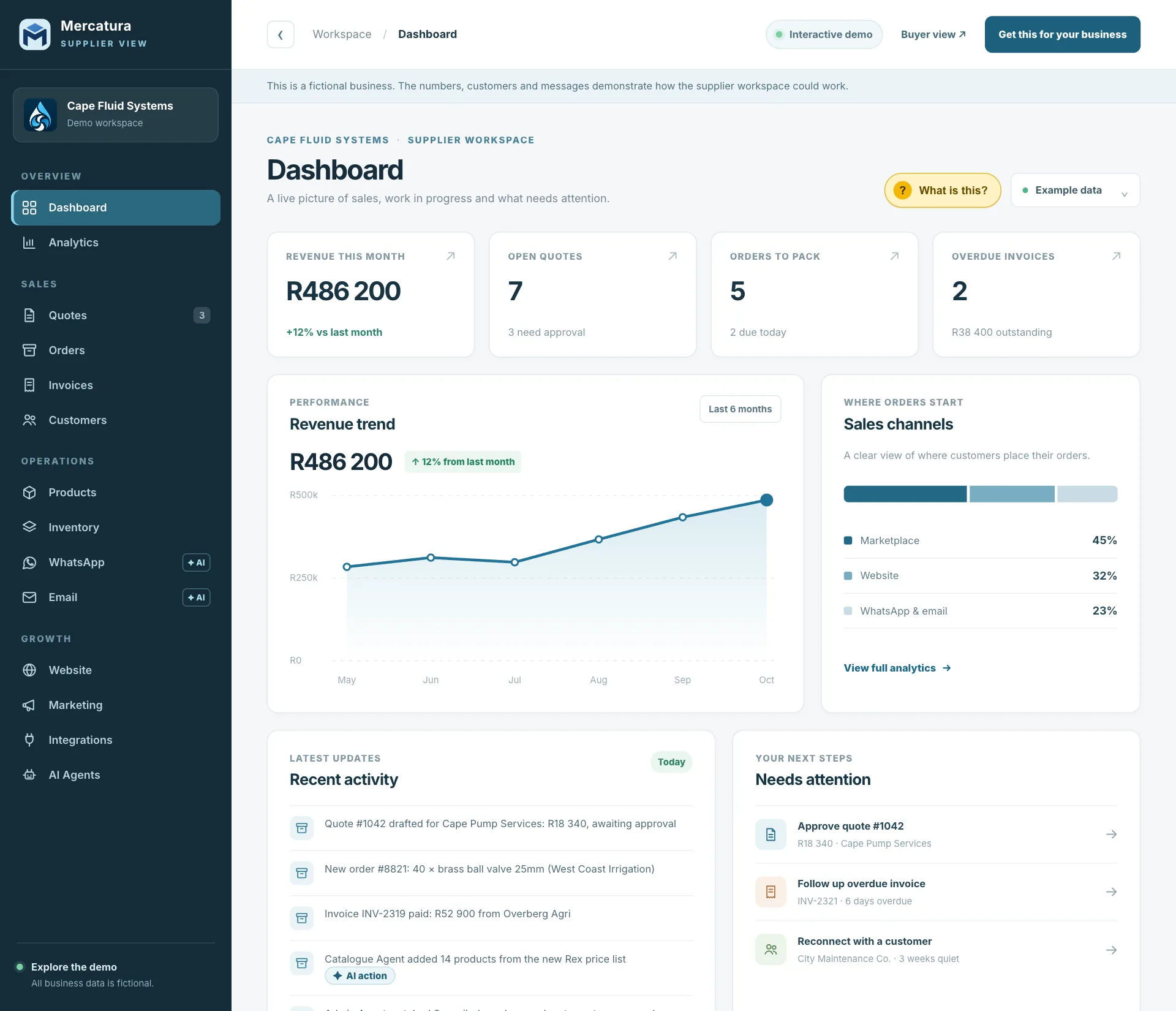This screenshot has height=1011, width=1176.
Task: Open Invoices from the Sales section
Action: [116, 385]
